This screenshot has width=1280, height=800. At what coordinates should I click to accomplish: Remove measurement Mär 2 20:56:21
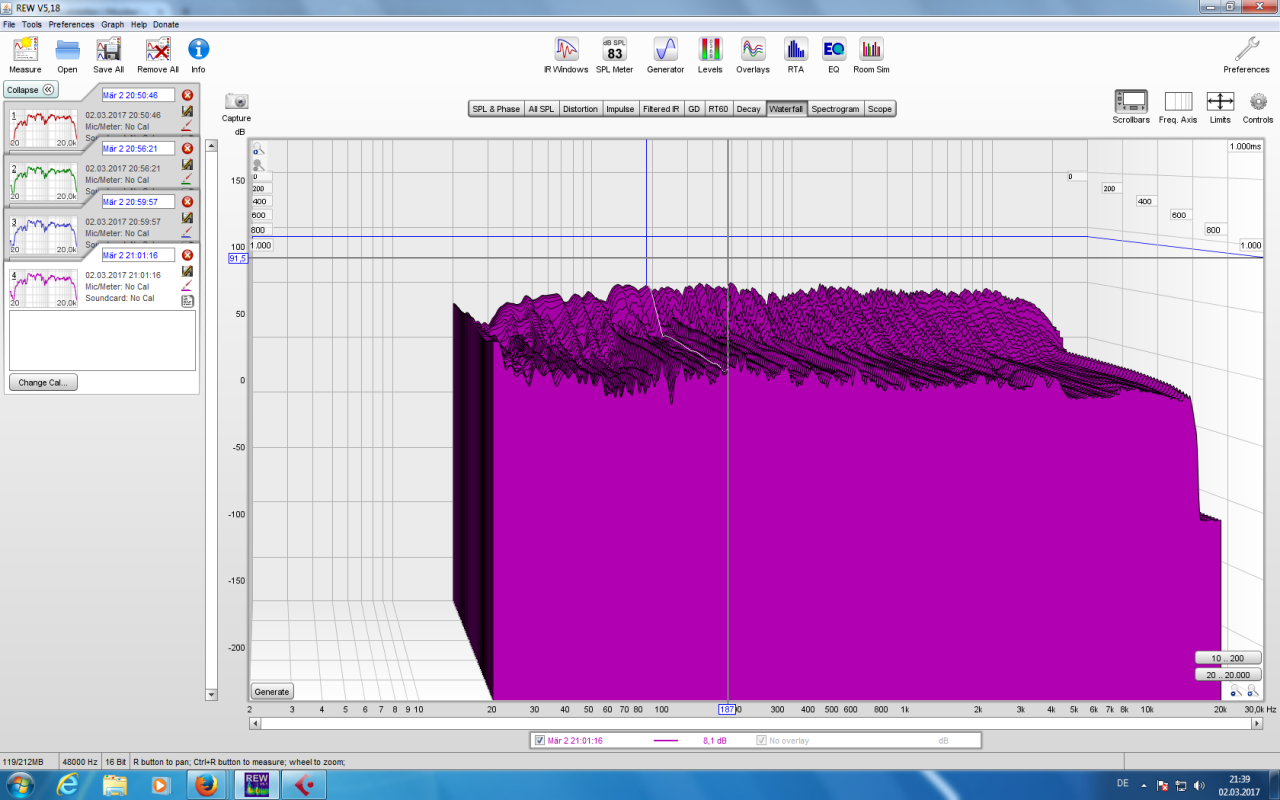click(187, 148)
